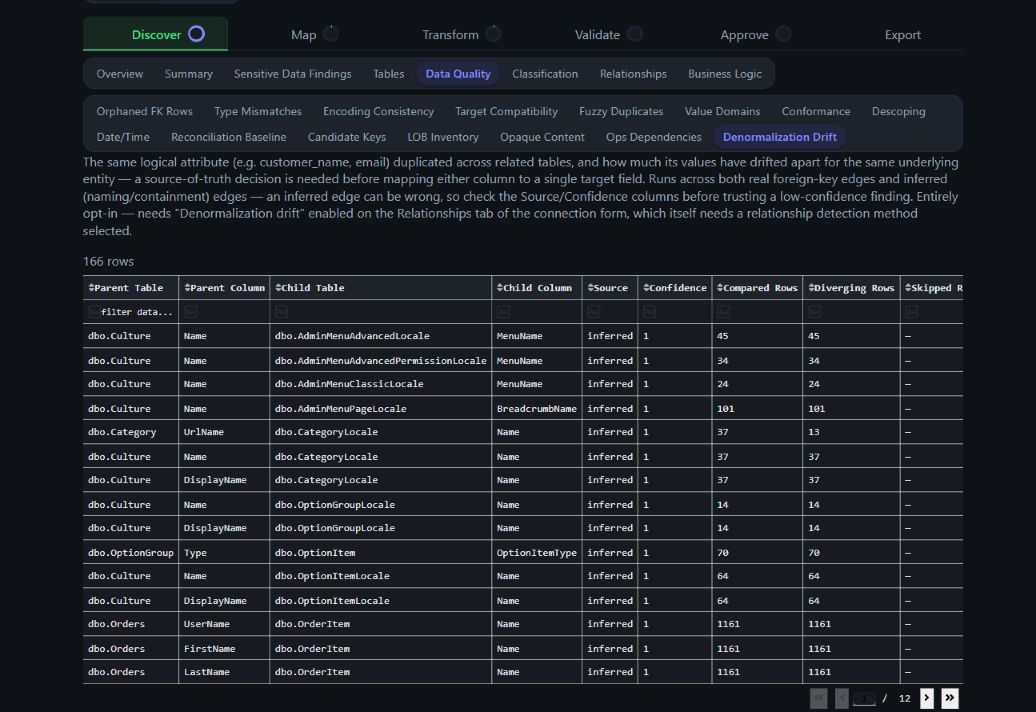Show the Encoding Consistency check
Viewport: 1036px width, 712px height.
pos(379,112)
